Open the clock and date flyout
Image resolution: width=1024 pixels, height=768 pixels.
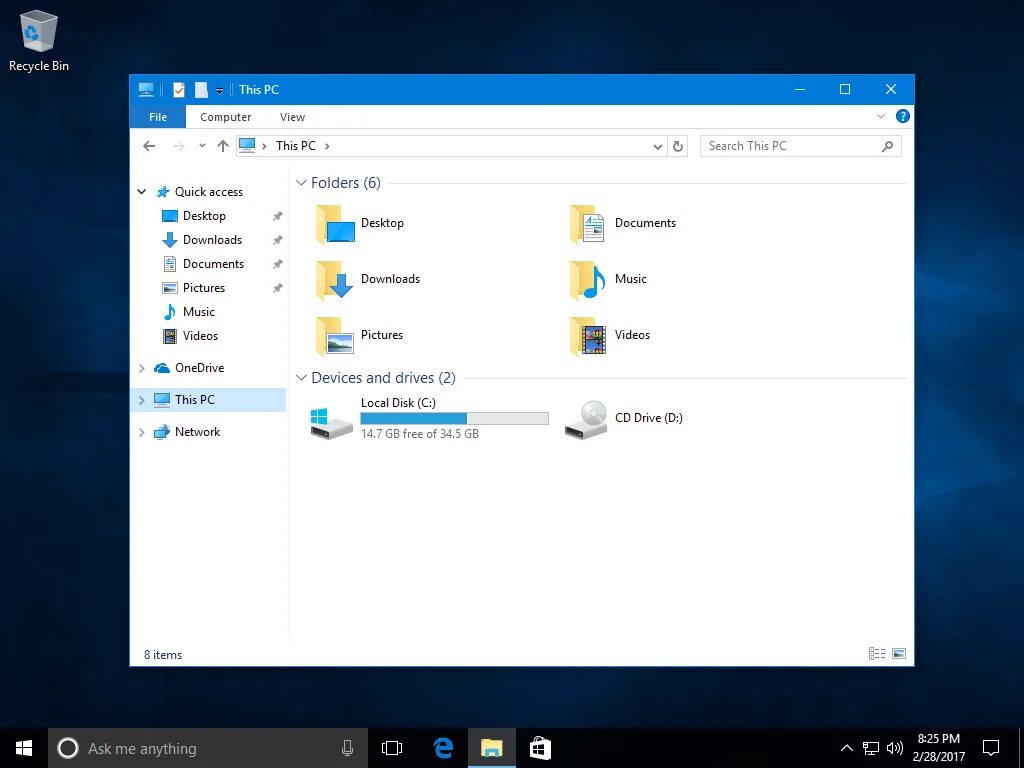(x=938, y=748)
